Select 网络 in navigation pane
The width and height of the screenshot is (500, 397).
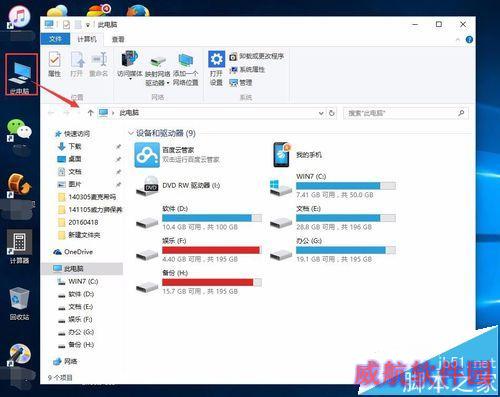click(65, 361)
